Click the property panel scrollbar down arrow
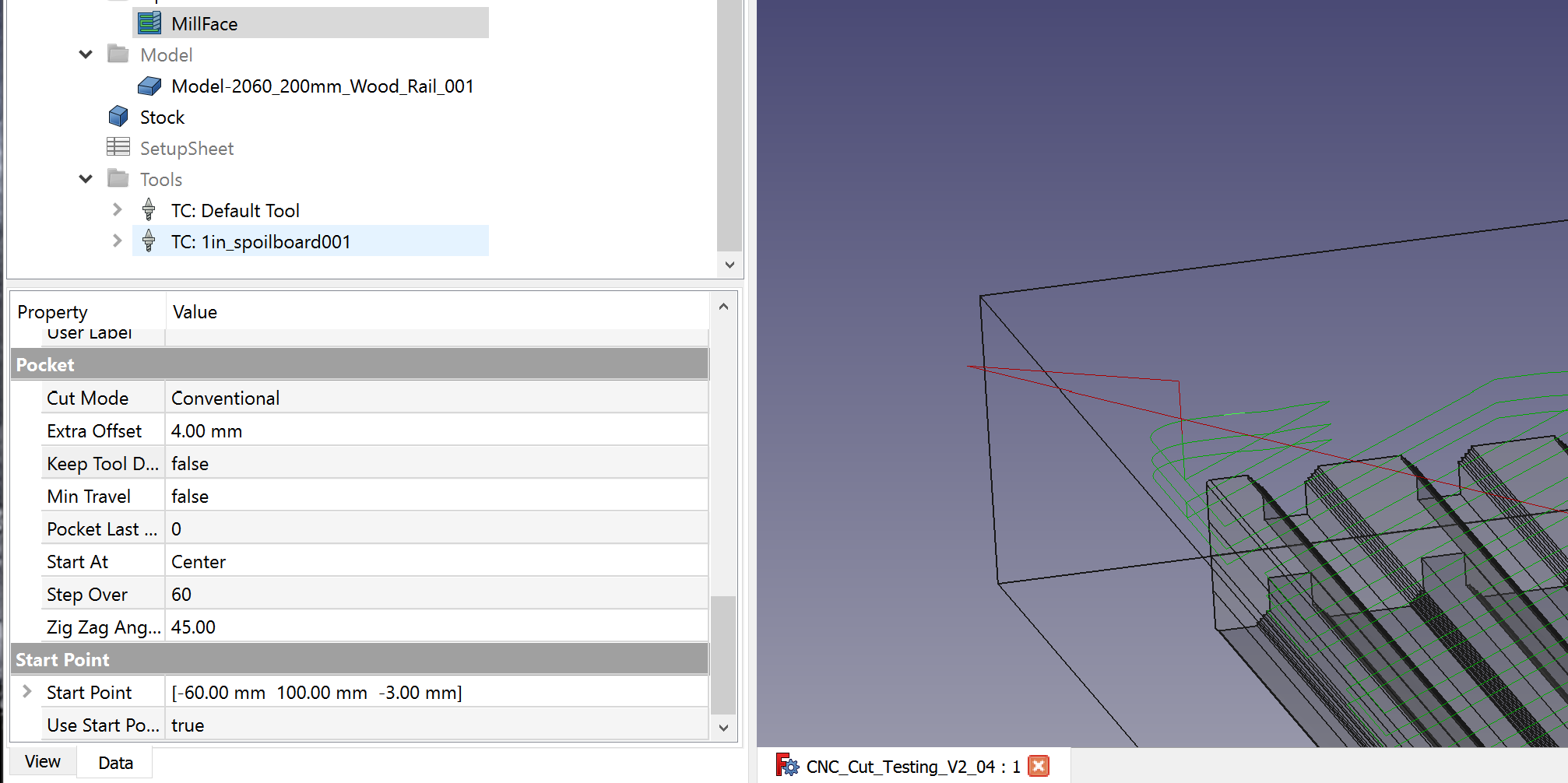The width and height of the screenshot is (1568, 783). [x=723, y=727]
